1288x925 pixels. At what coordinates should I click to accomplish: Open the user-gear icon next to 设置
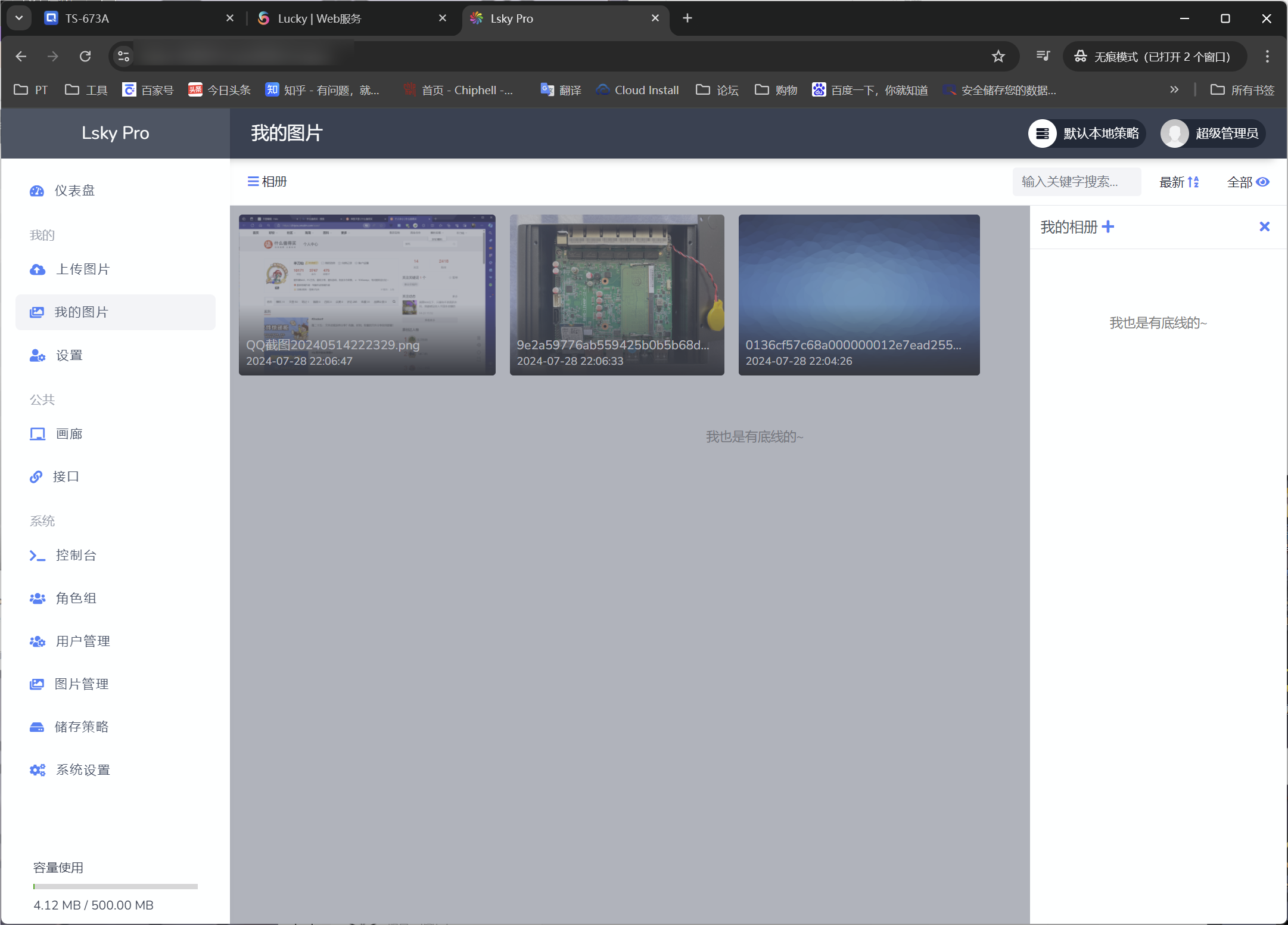38,356
